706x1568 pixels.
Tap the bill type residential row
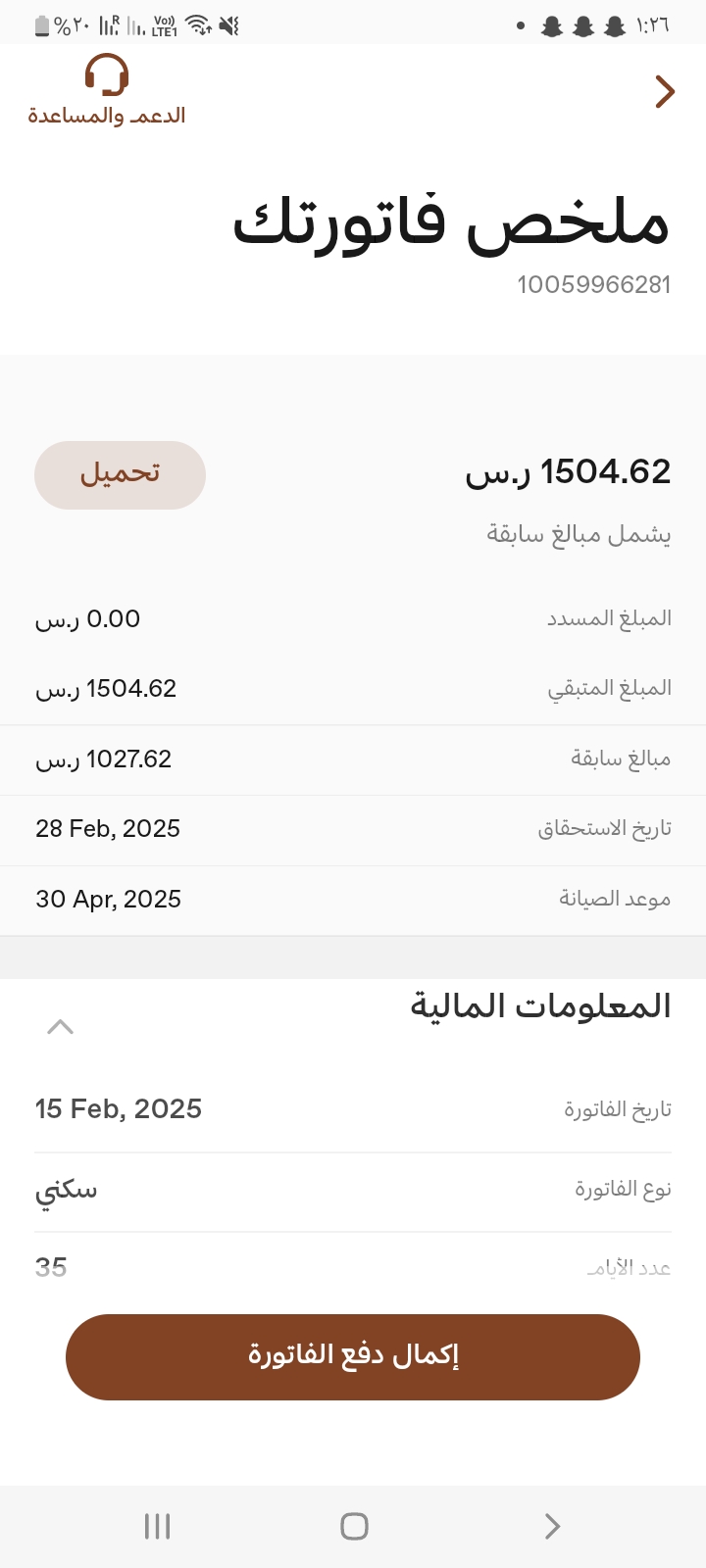pyautogui.click(x=353, y=1190)
